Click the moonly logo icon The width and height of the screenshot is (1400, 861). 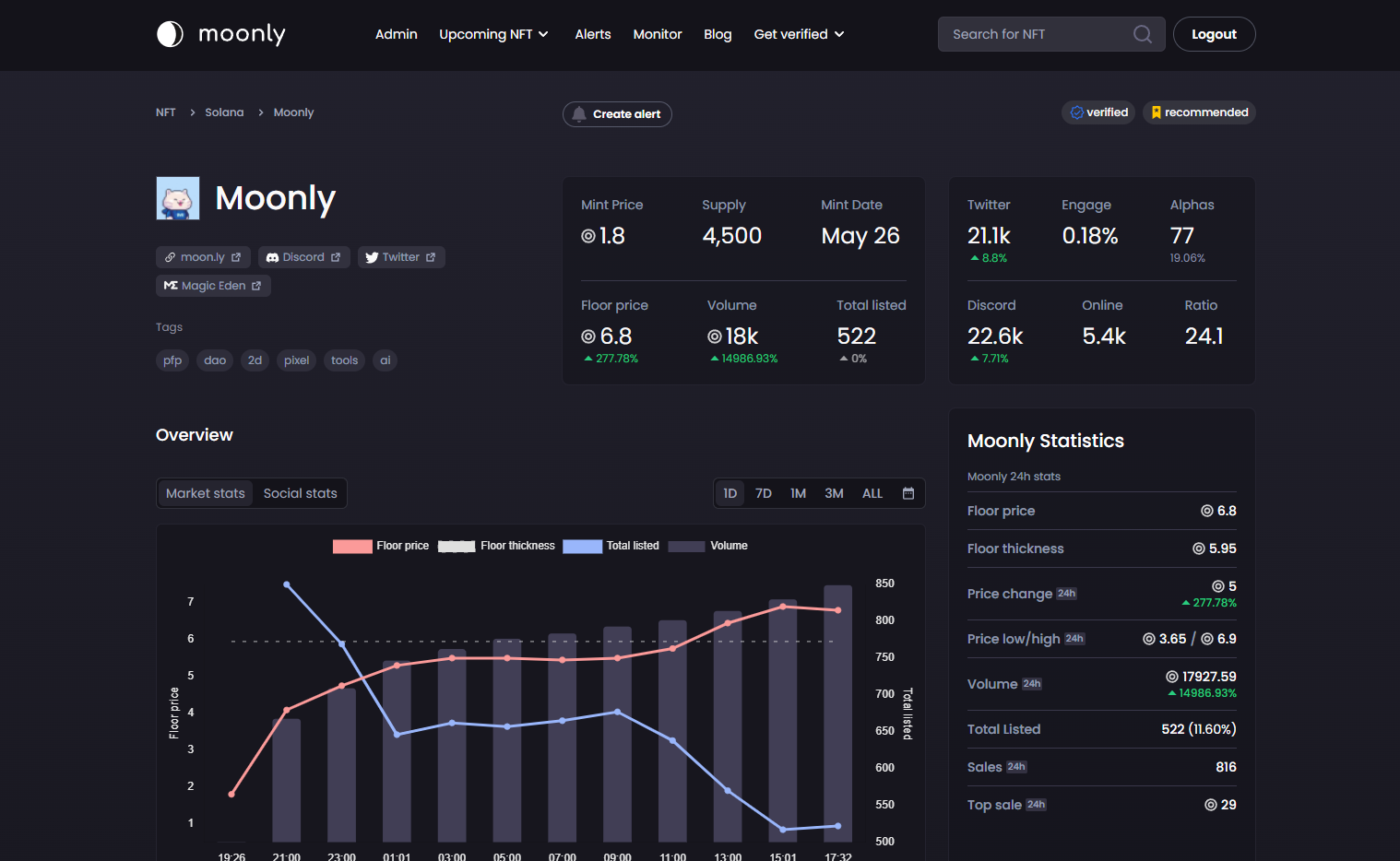170,34
